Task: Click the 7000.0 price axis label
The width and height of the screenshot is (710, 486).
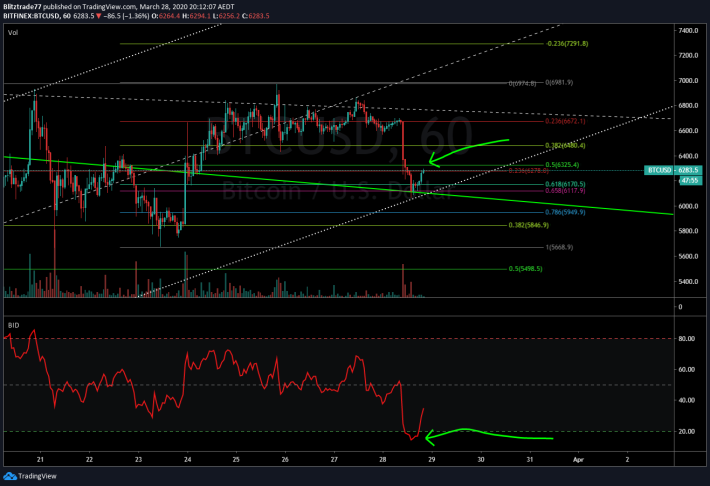Action: pyautogui.click(x=688, y=81)
